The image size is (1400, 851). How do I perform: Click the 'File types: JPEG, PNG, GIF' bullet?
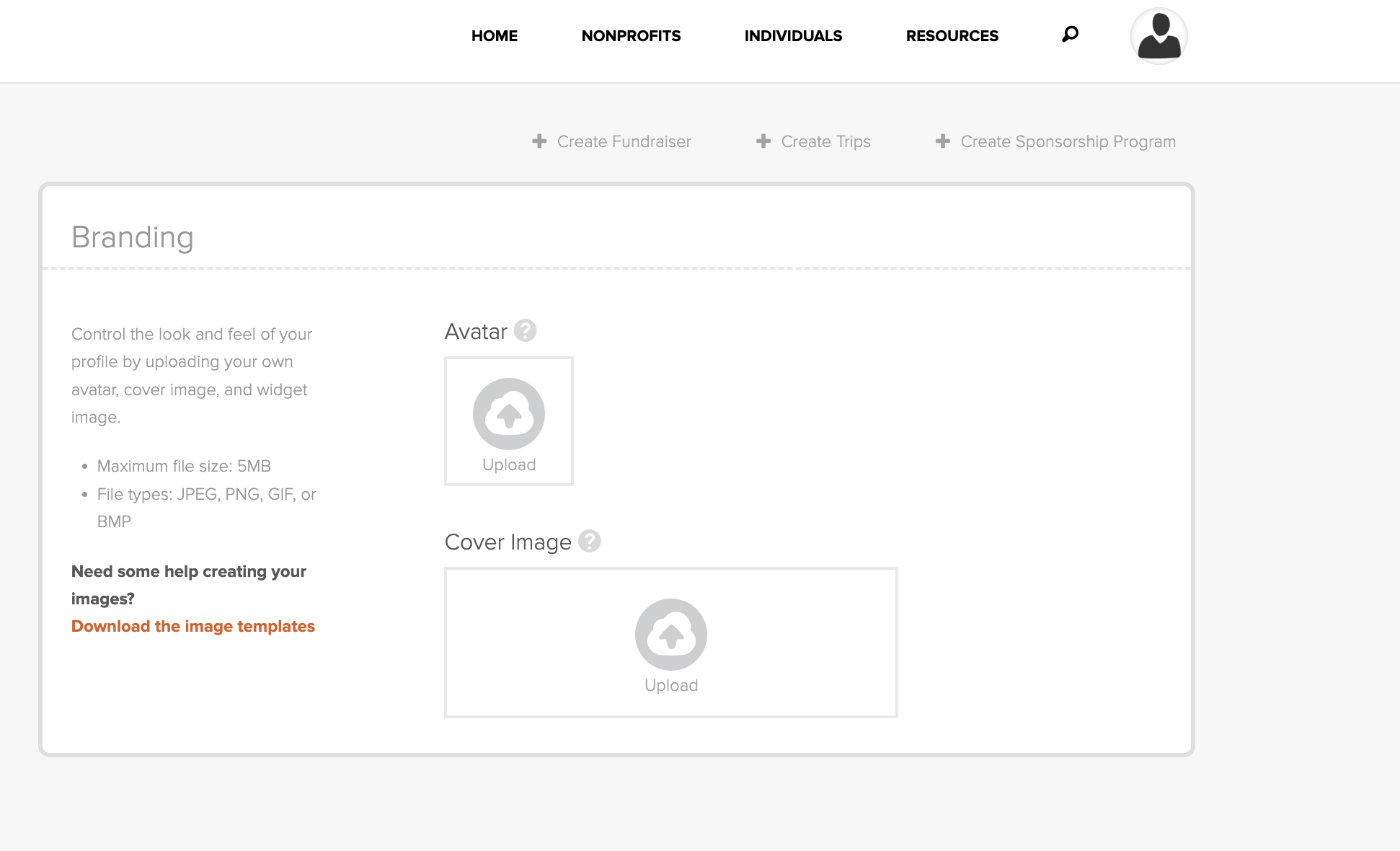pos(206,508)
